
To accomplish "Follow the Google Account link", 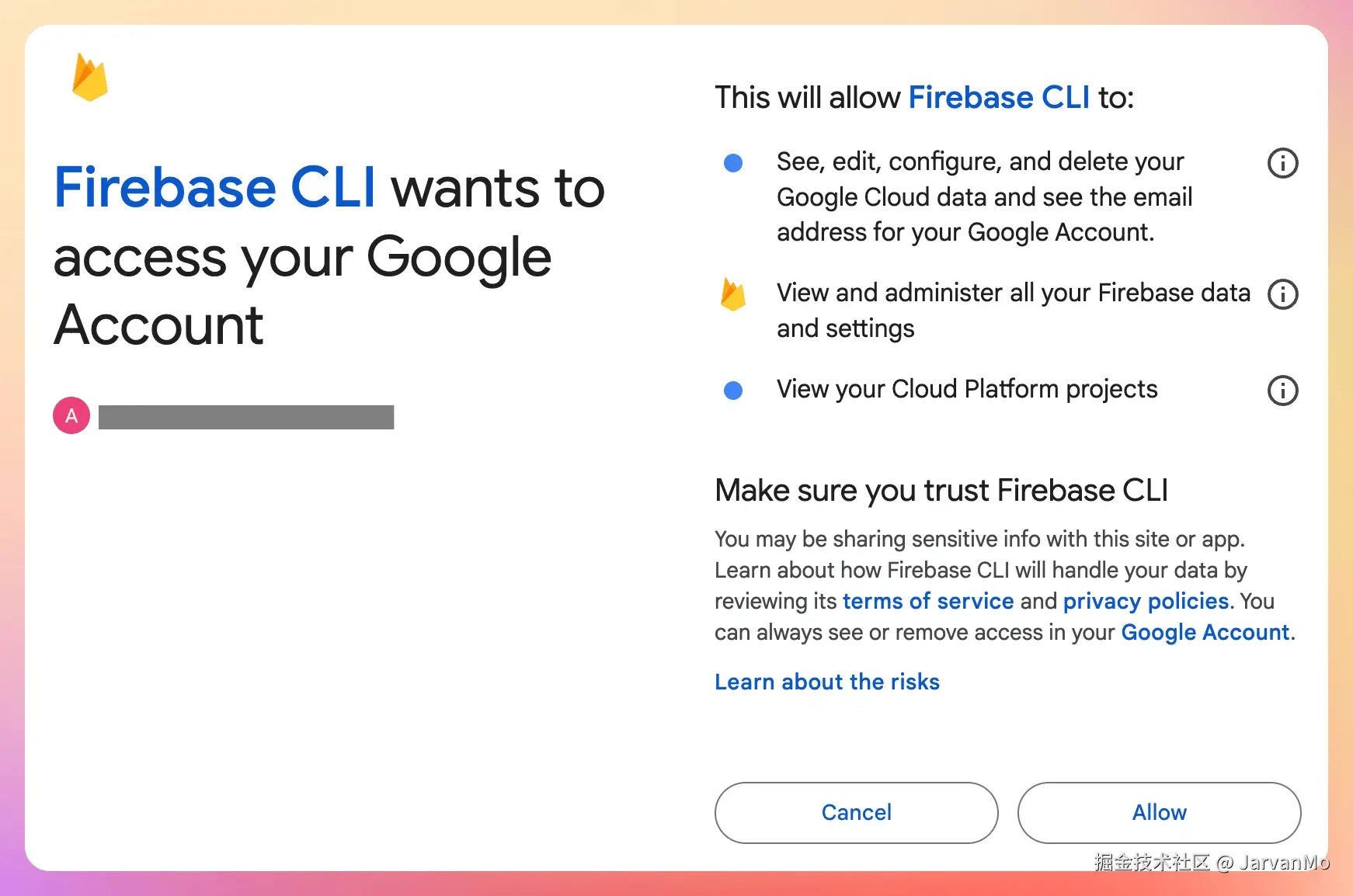I will tap(1205, 632).
